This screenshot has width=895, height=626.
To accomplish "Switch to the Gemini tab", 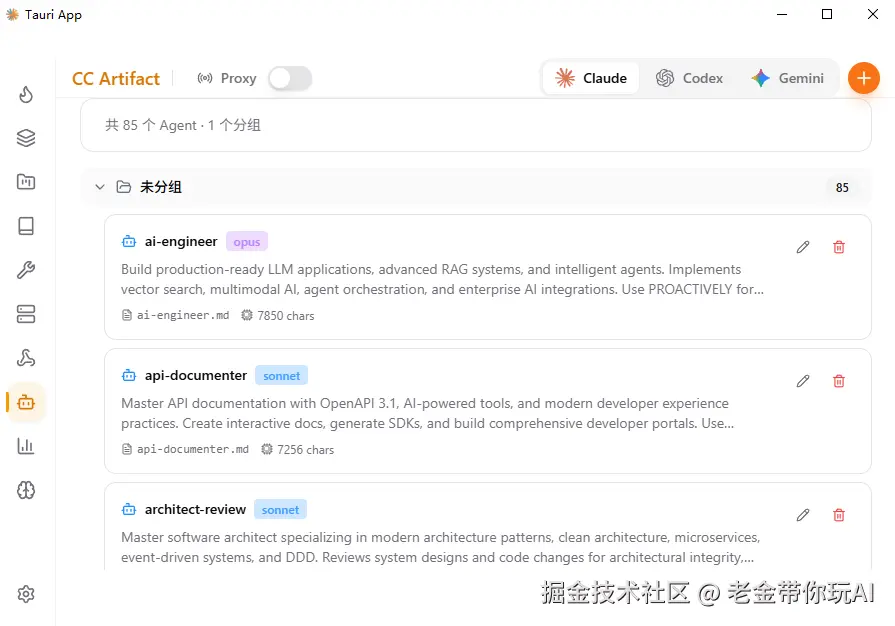I will coord(788,78).
